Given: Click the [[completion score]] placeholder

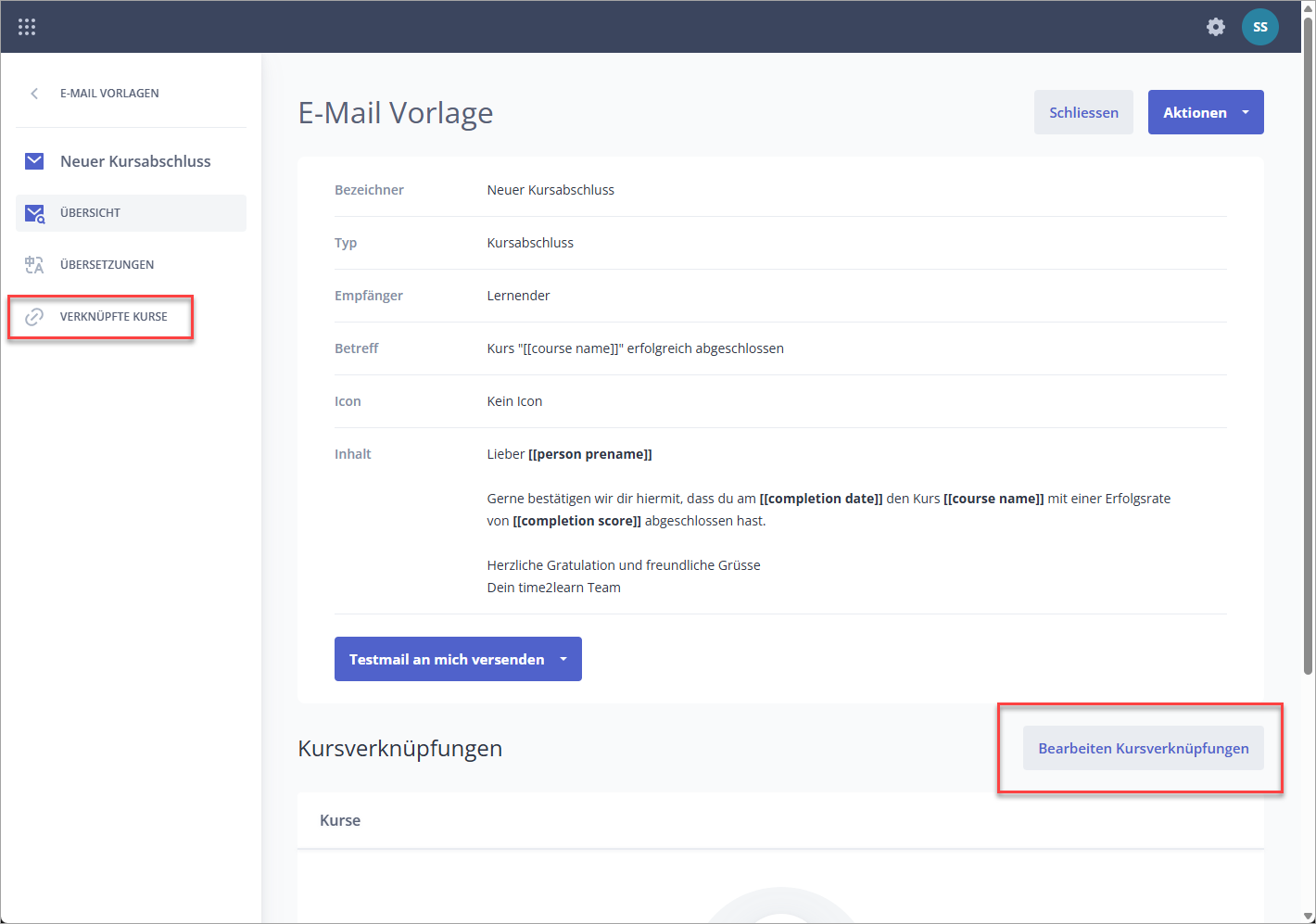Looking at the screenshot, I should click(x=576, y=521).
